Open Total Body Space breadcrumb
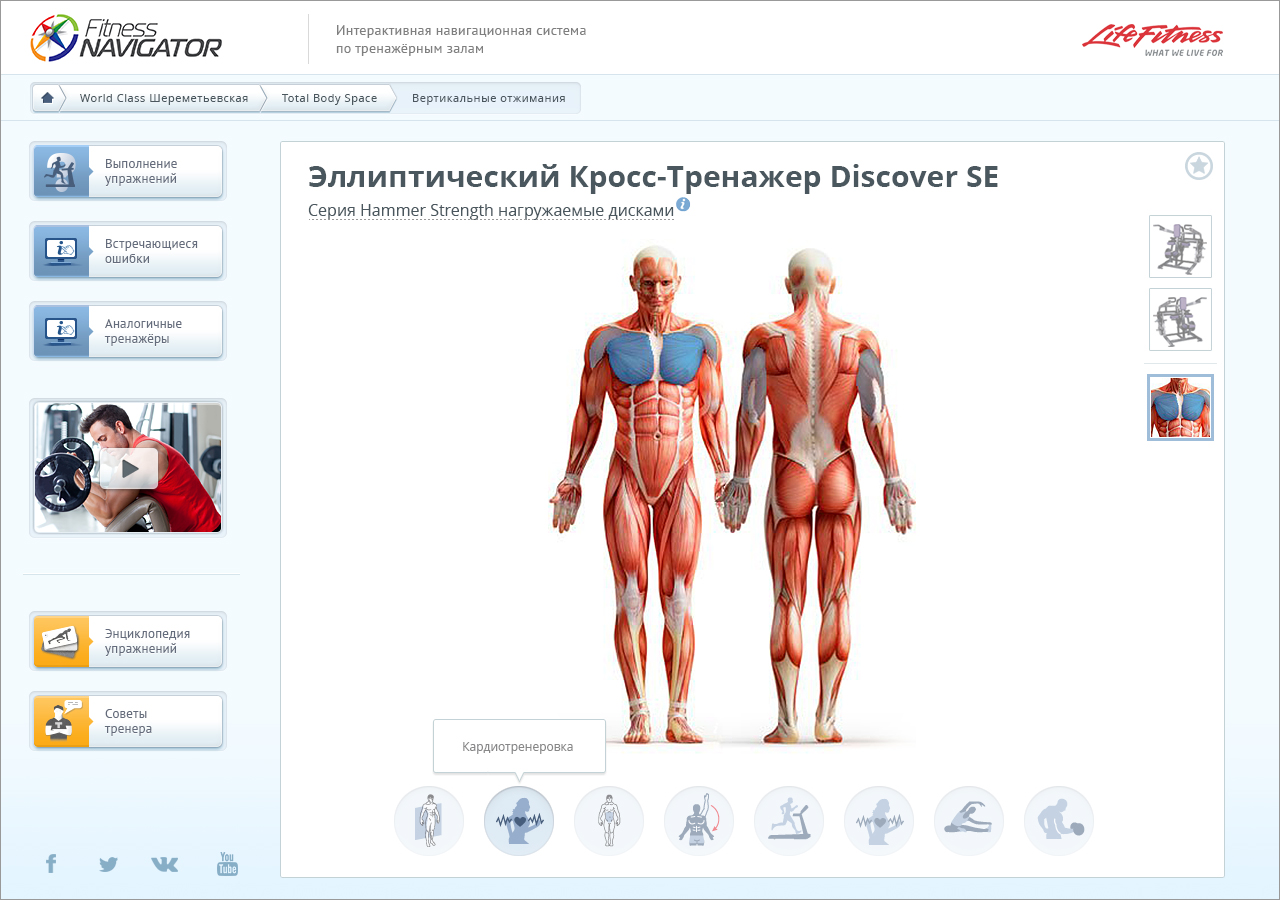 pyautogui.click(x=329, y=98)
